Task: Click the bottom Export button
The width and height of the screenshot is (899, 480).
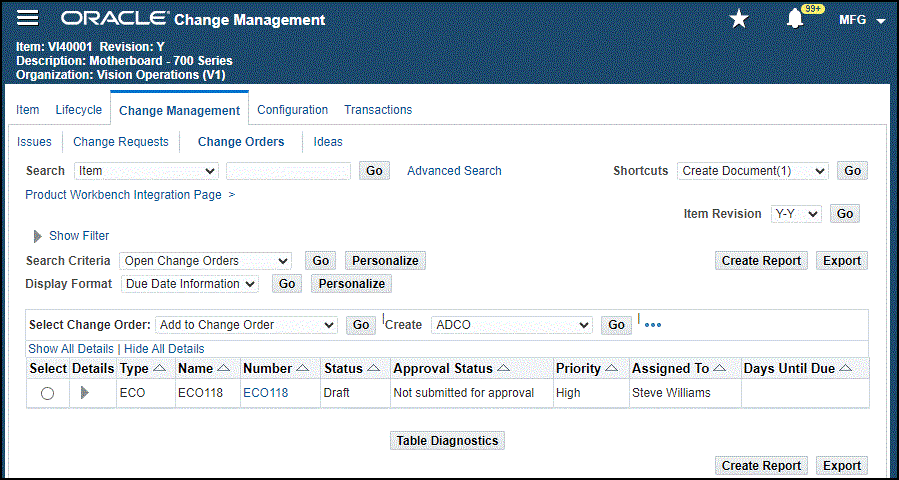Action: tap(842, 466)
